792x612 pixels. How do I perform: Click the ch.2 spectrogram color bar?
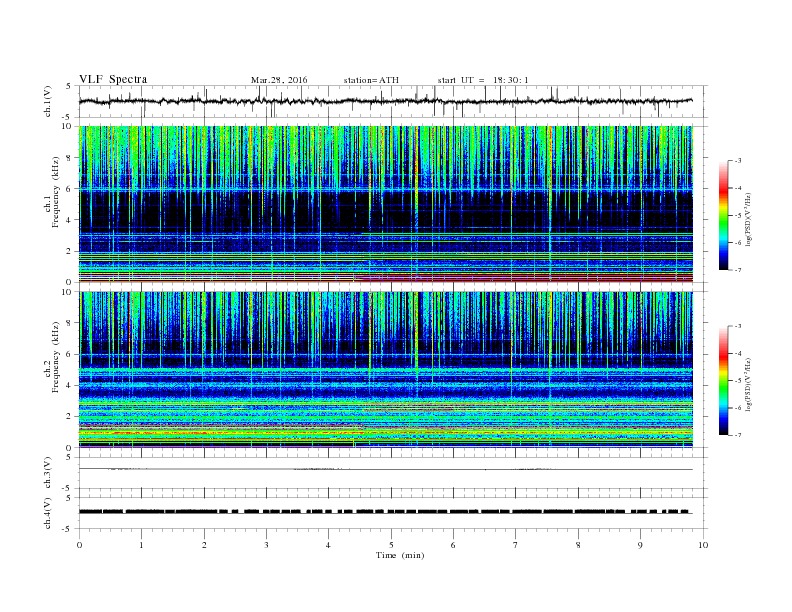723,381
